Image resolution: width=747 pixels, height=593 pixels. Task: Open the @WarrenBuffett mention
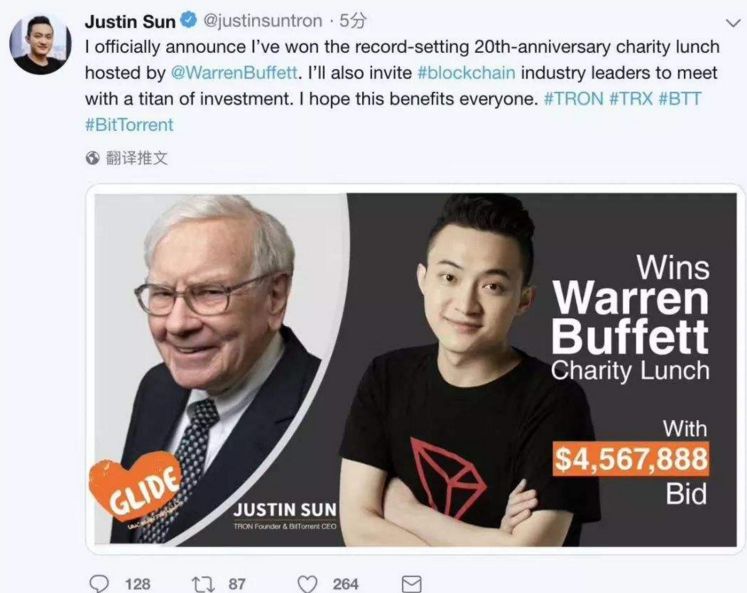click(x=234, y=73)
